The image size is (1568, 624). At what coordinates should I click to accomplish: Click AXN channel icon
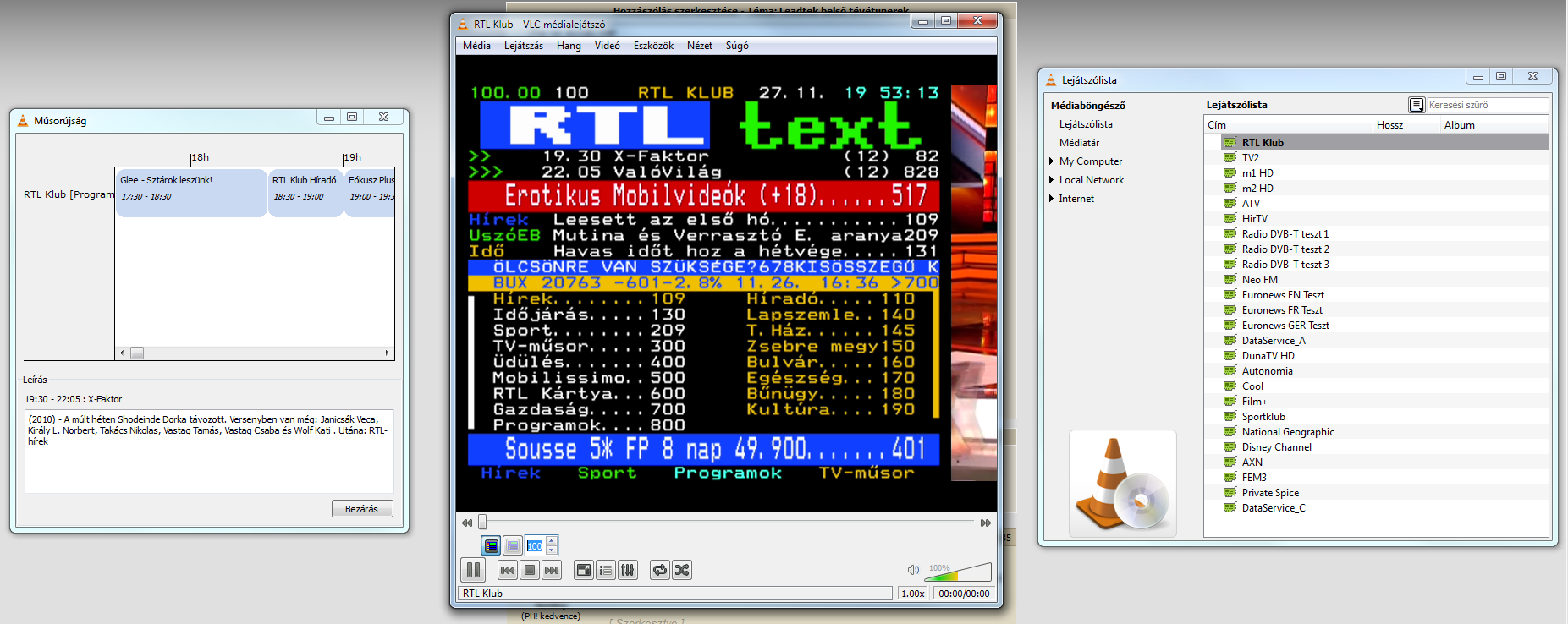[x=1230, y=462]
